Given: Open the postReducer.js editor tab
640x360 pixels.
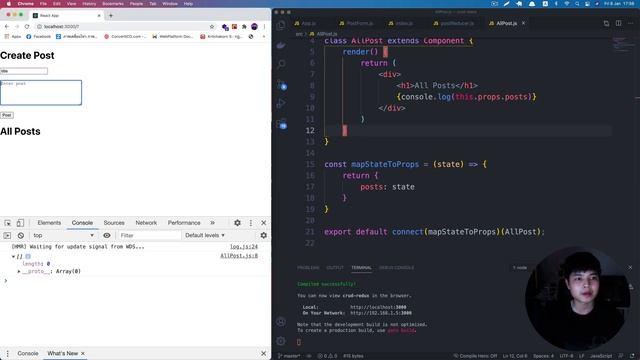Looking at the screenshot, I should pyautogui.click(x=453, y=23).
